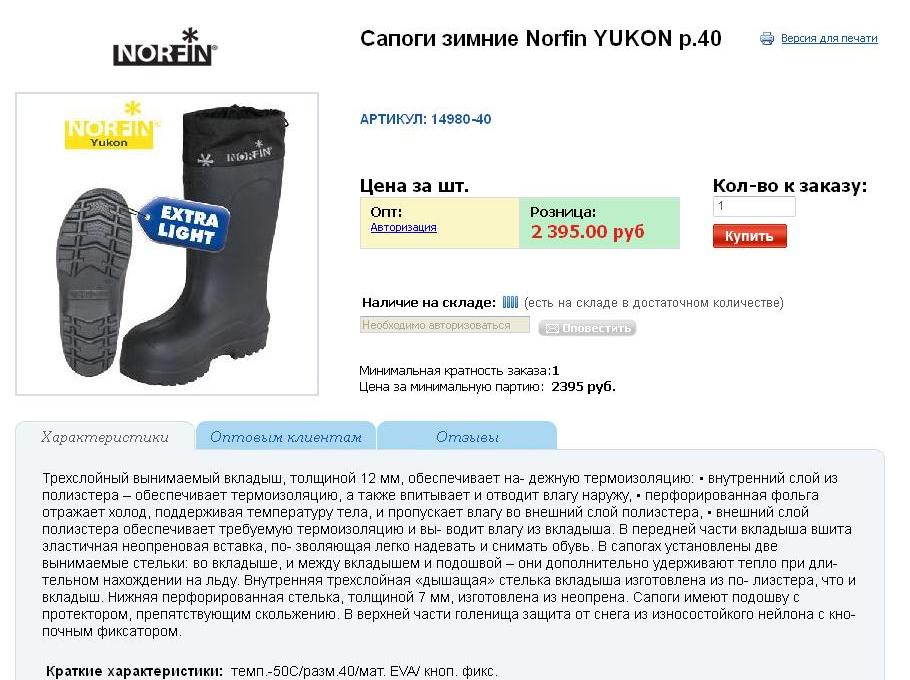Click the Norfin brand logo at top

tap(165, 47)
